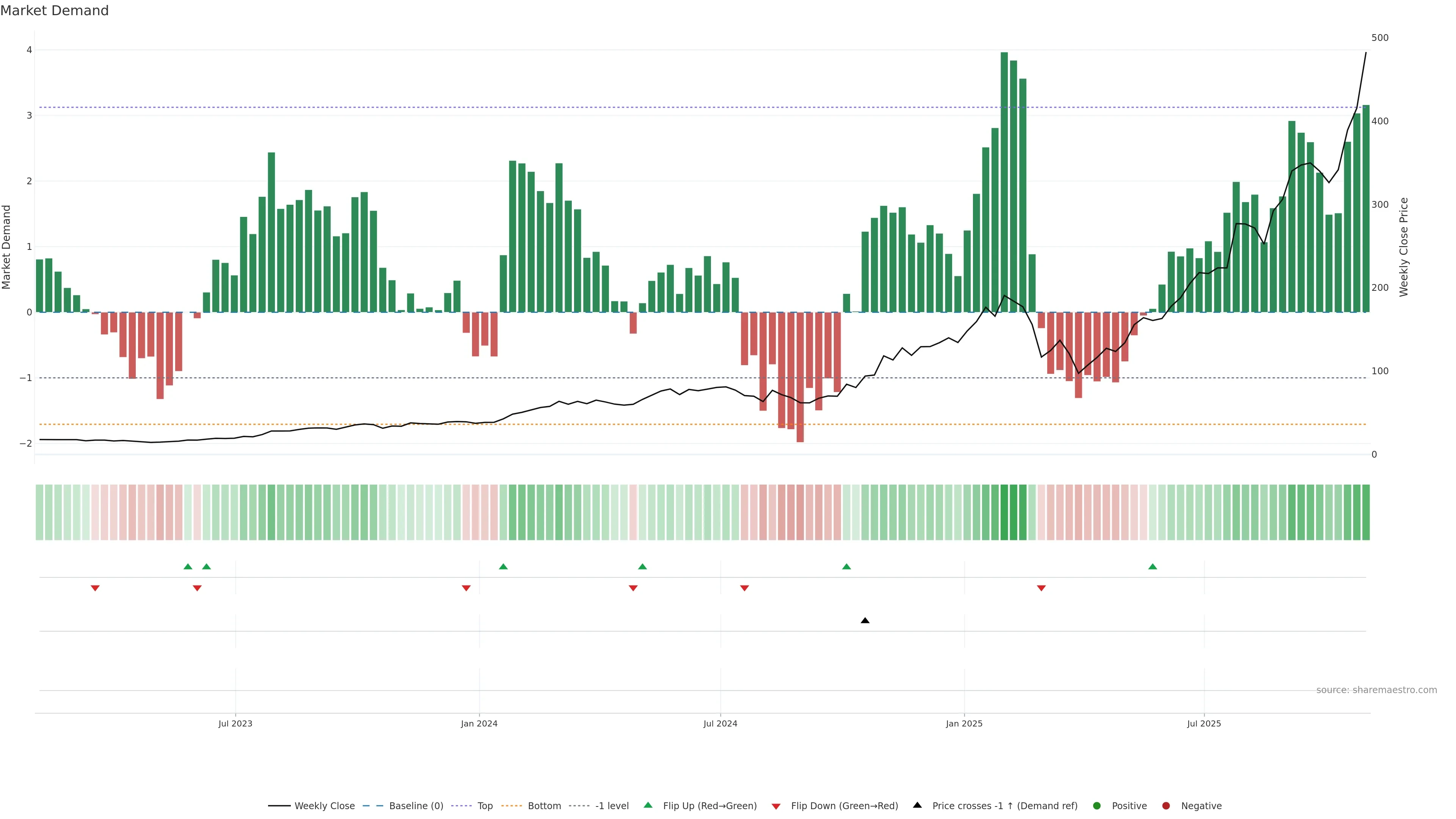Click the Weekly Close Price axis title
The height and width of the screenshot is (819, 1456).
click(x=1403, y=247)
